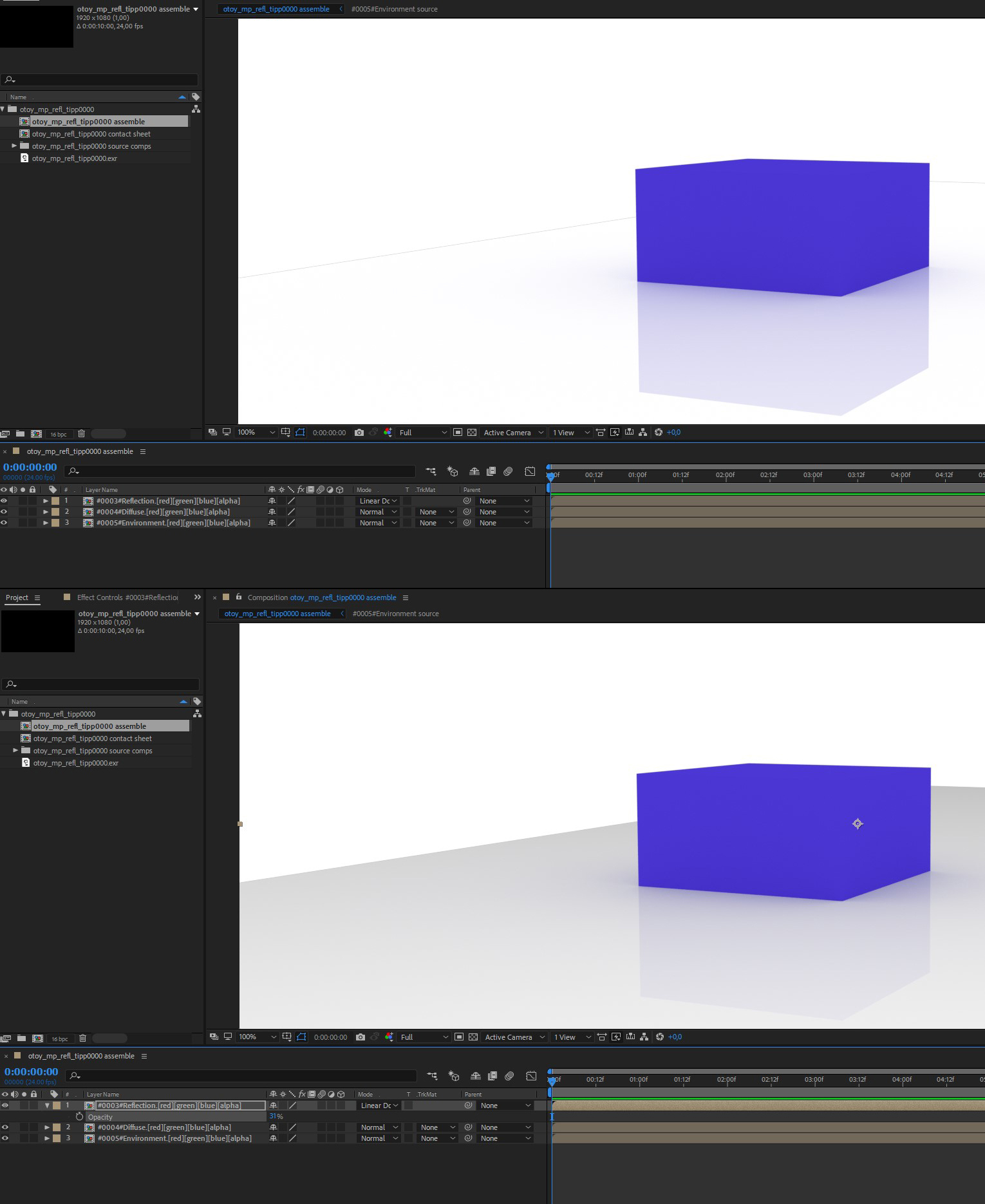This screenshot has height=1204, width=985.
Task: Create new composition in top project panel
Action: pos(36,434)
